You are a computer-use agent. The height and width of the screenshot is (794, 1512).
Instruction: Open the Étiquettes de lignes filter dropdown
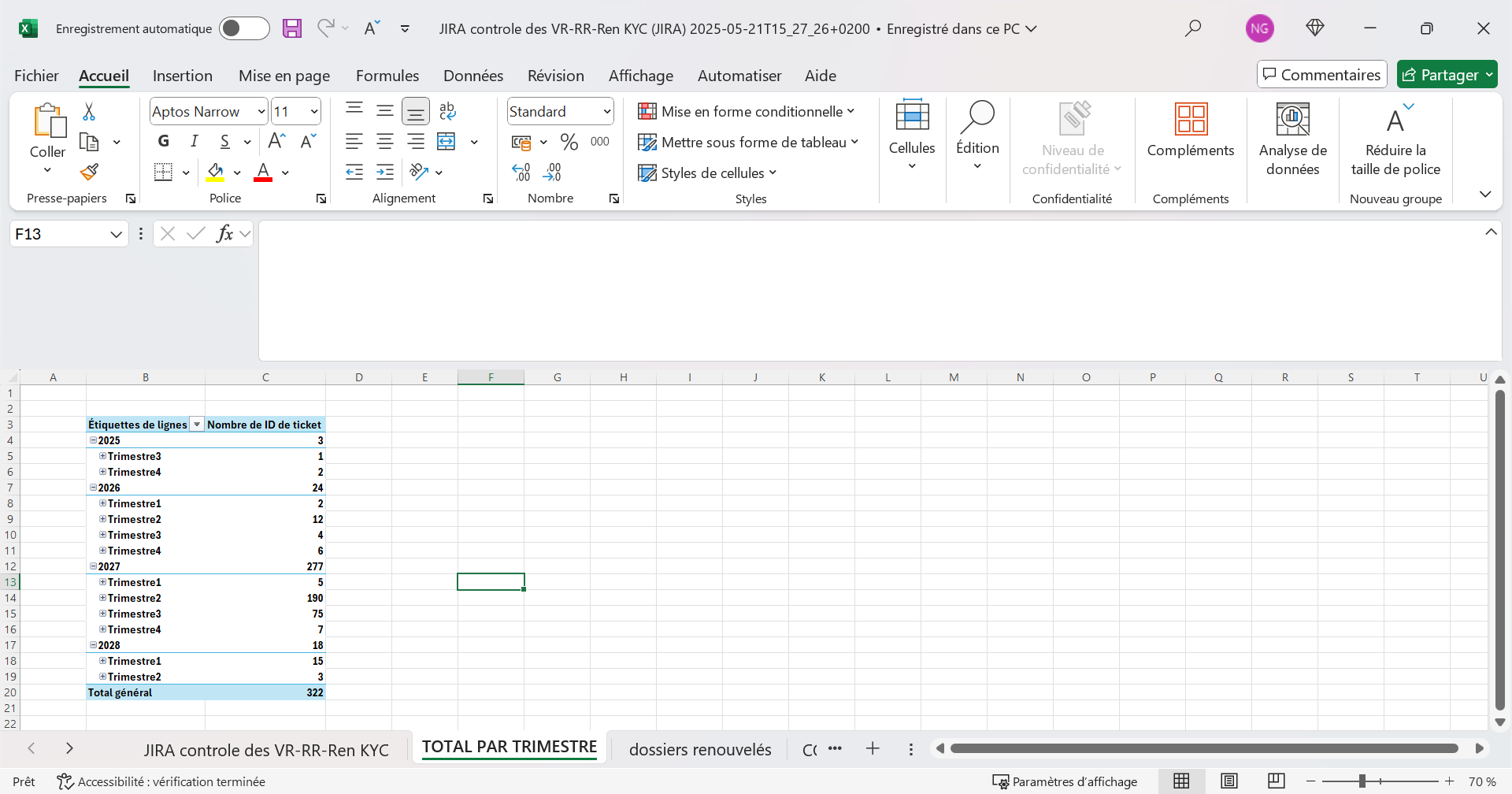coord(197,425)
